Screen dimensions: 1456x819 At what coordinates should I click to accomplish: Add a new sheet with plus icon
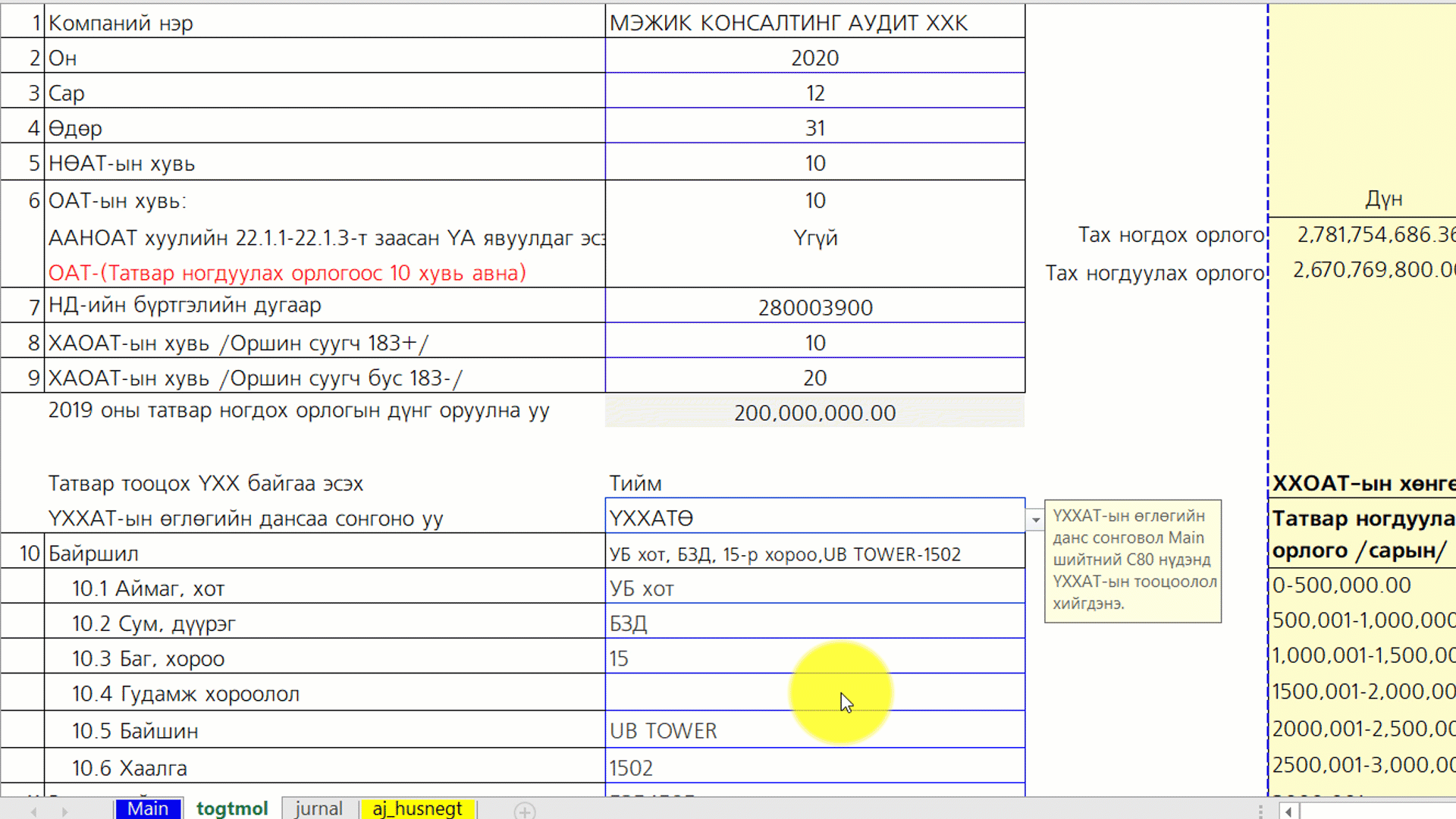click(524, 811)
